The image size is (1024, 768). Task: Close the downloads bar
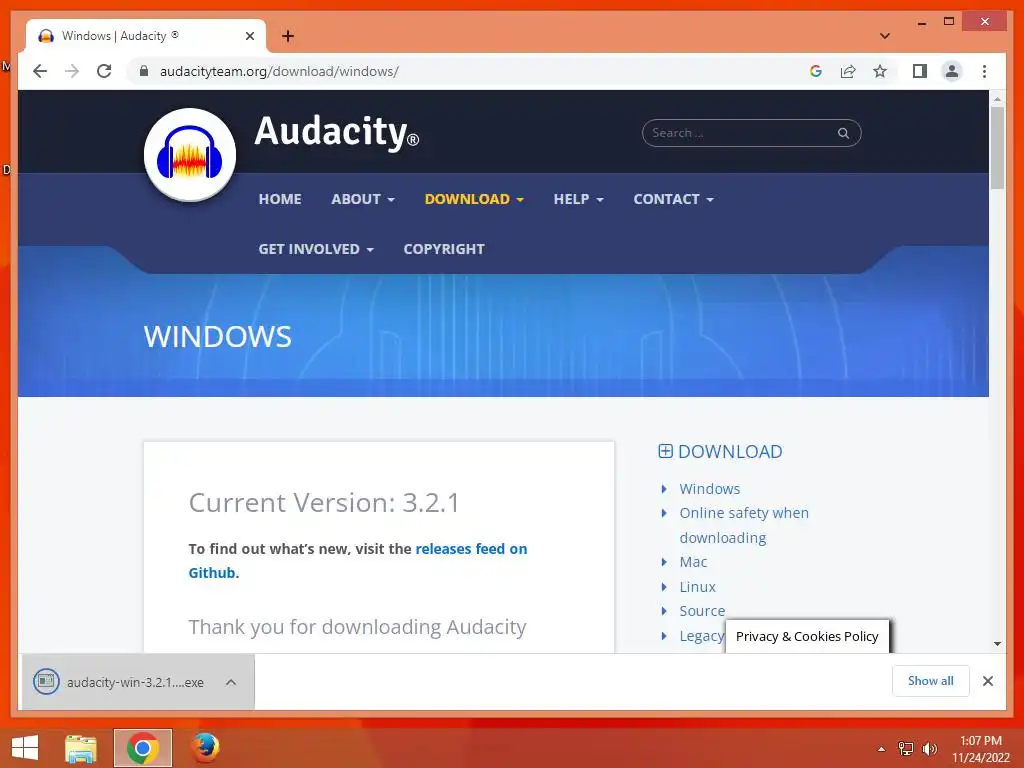987,681
